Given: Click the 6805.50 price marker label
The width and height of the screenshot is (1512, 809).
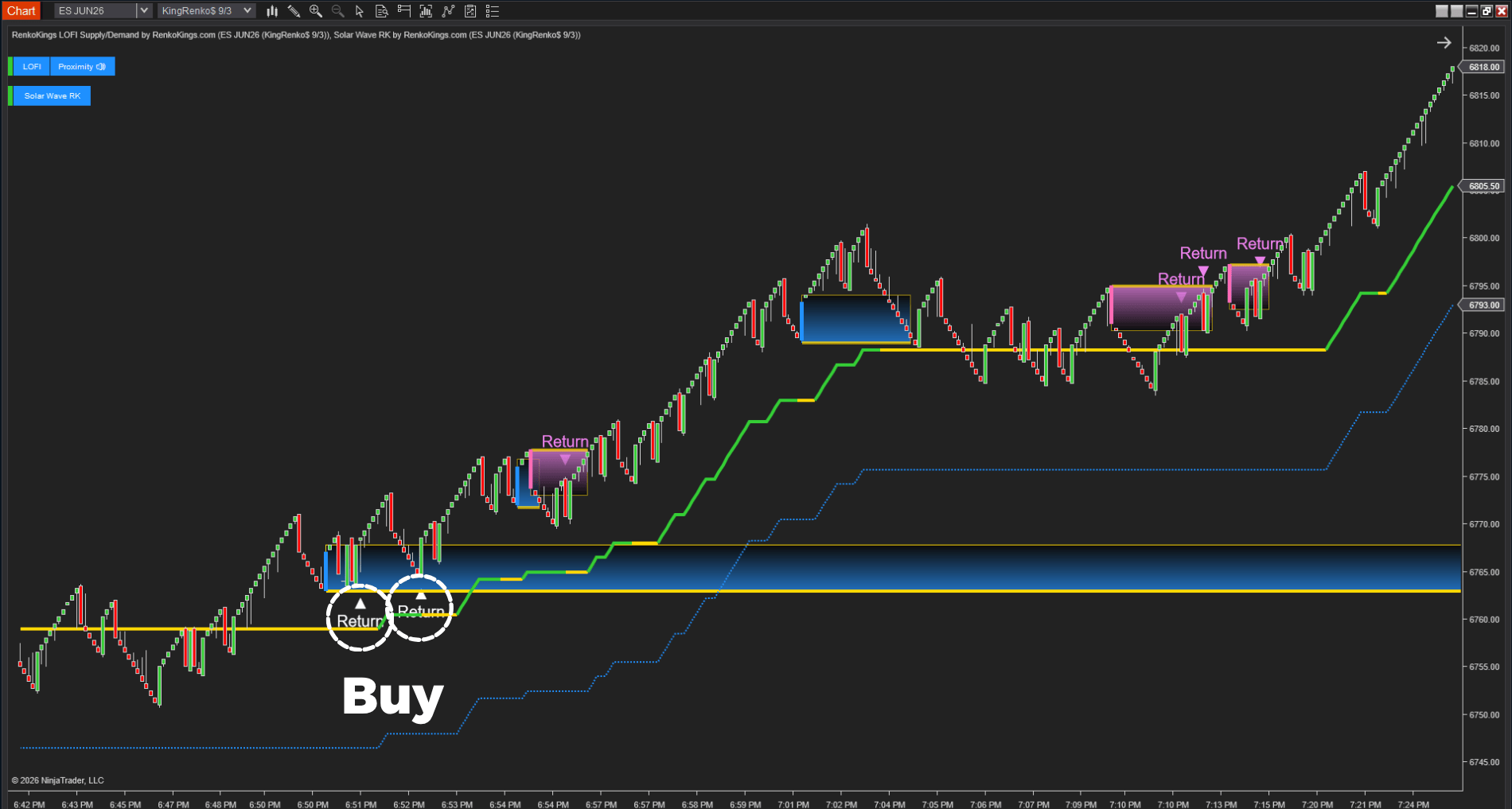Looking at the screenshot, I should click(x=1483, y=186).
